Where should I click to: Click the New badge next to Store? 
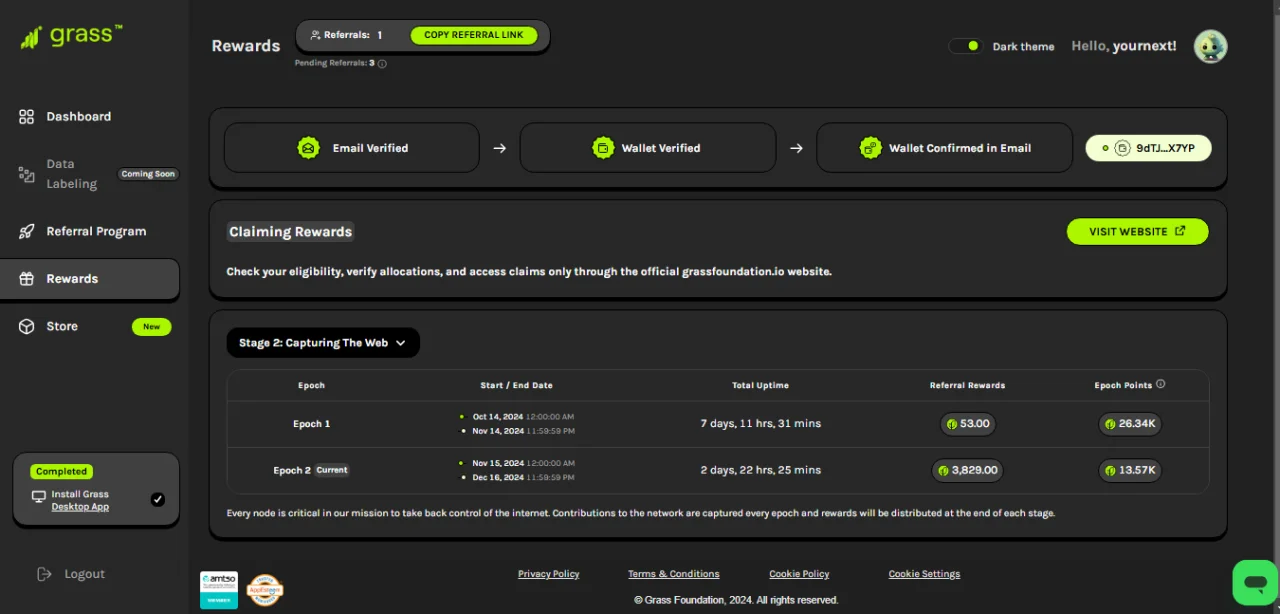click(151, 326)
